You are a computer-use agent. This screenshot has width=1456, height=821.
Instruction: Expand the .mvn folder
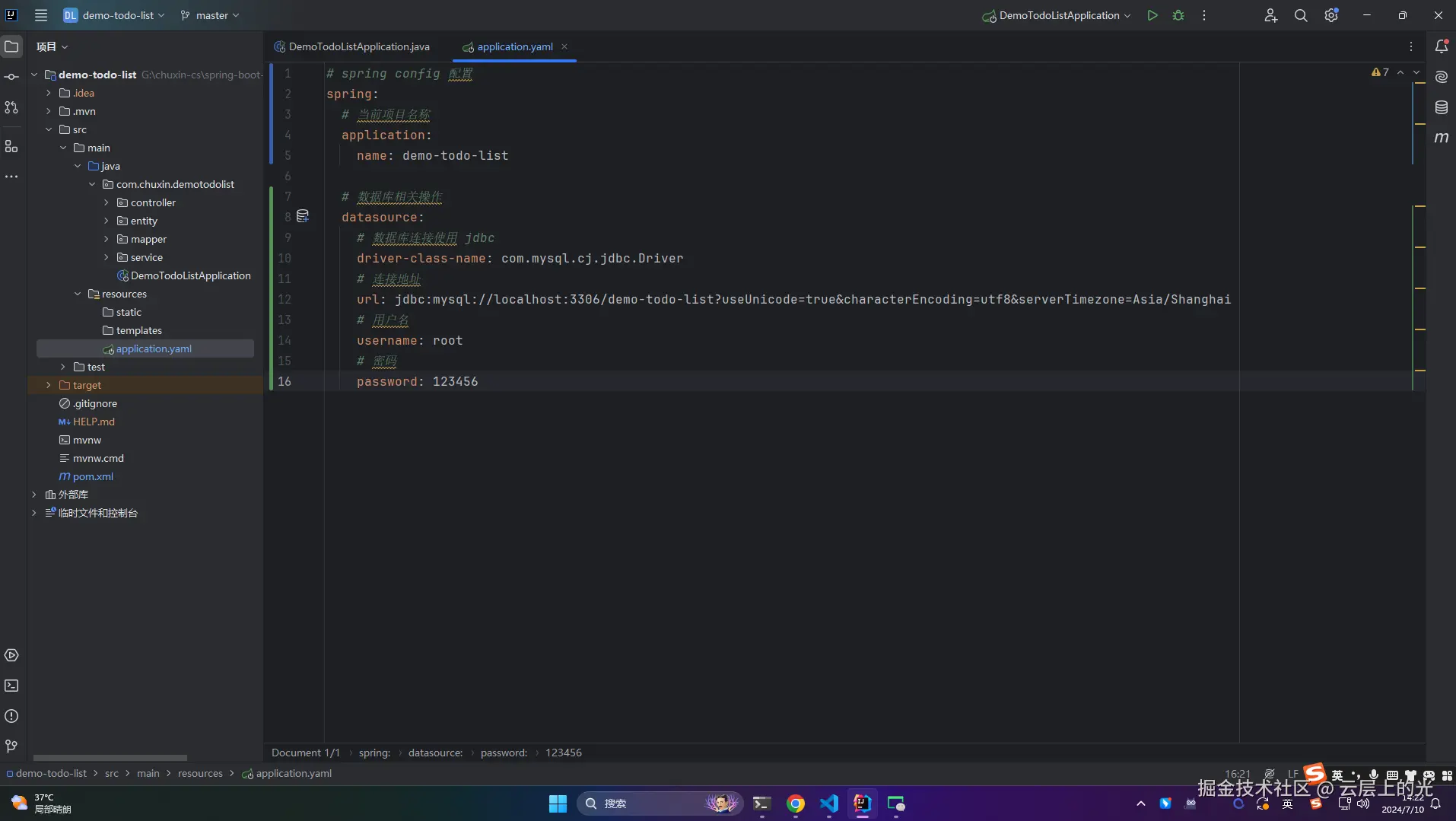pyautogui.click(x=49, y=111)
